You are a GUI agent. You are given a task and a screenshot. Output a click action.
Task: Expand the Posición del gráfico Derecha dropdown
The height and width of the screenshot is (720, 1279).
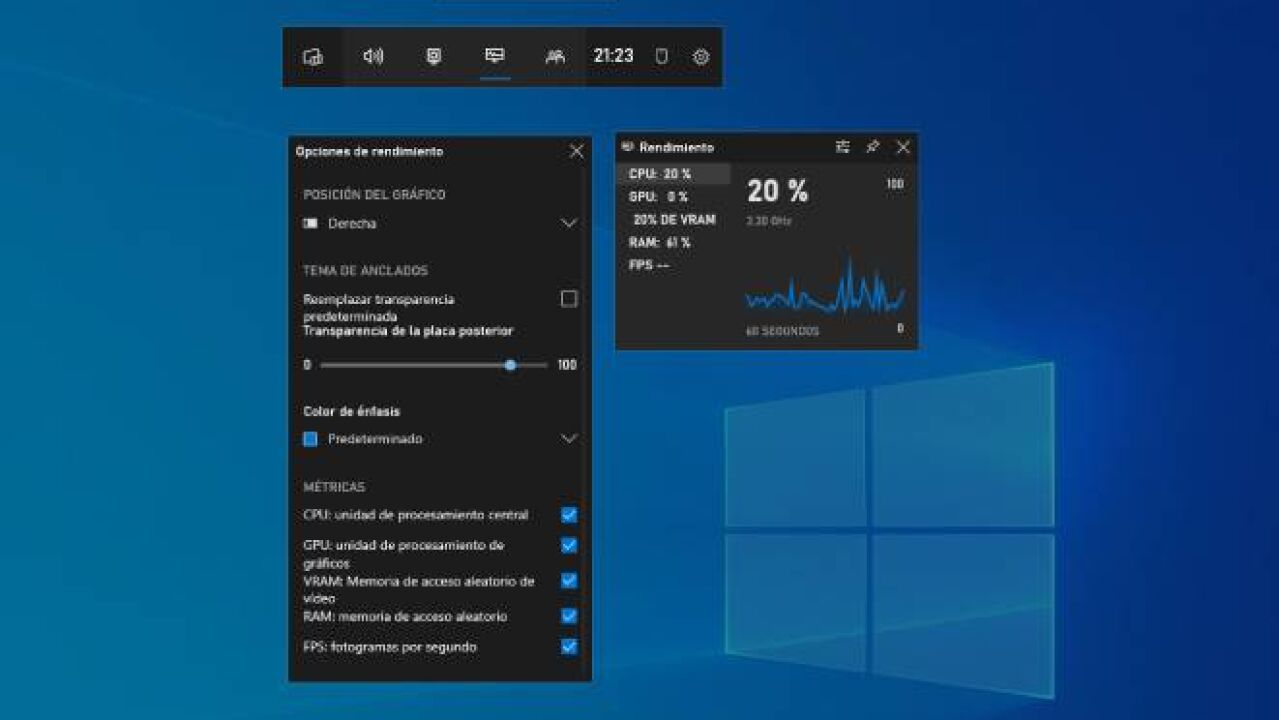tap(569, 223)
